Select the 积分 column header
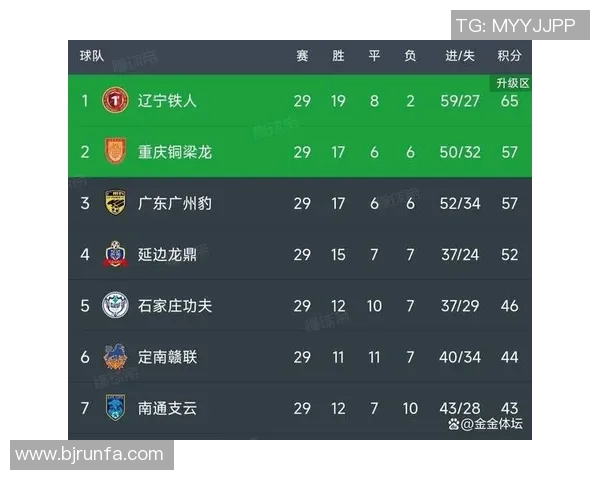 [x=509, y=56]
